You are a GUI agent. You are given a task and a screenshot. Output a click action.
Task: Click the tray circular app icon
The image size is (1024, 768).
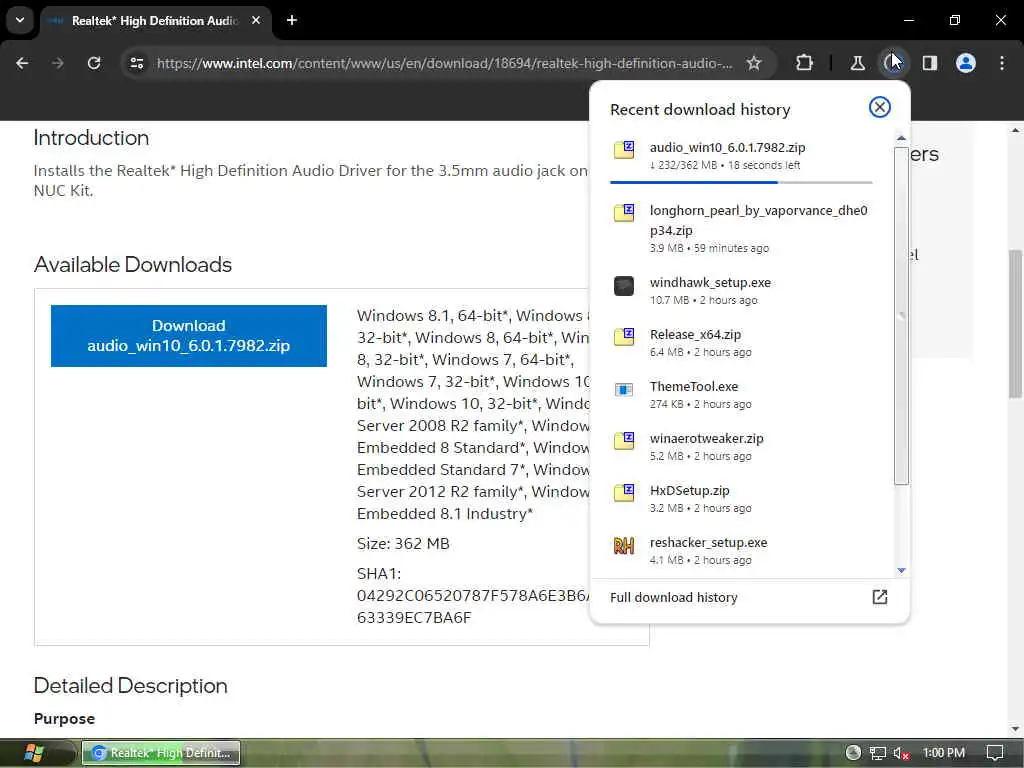point(853,753)
